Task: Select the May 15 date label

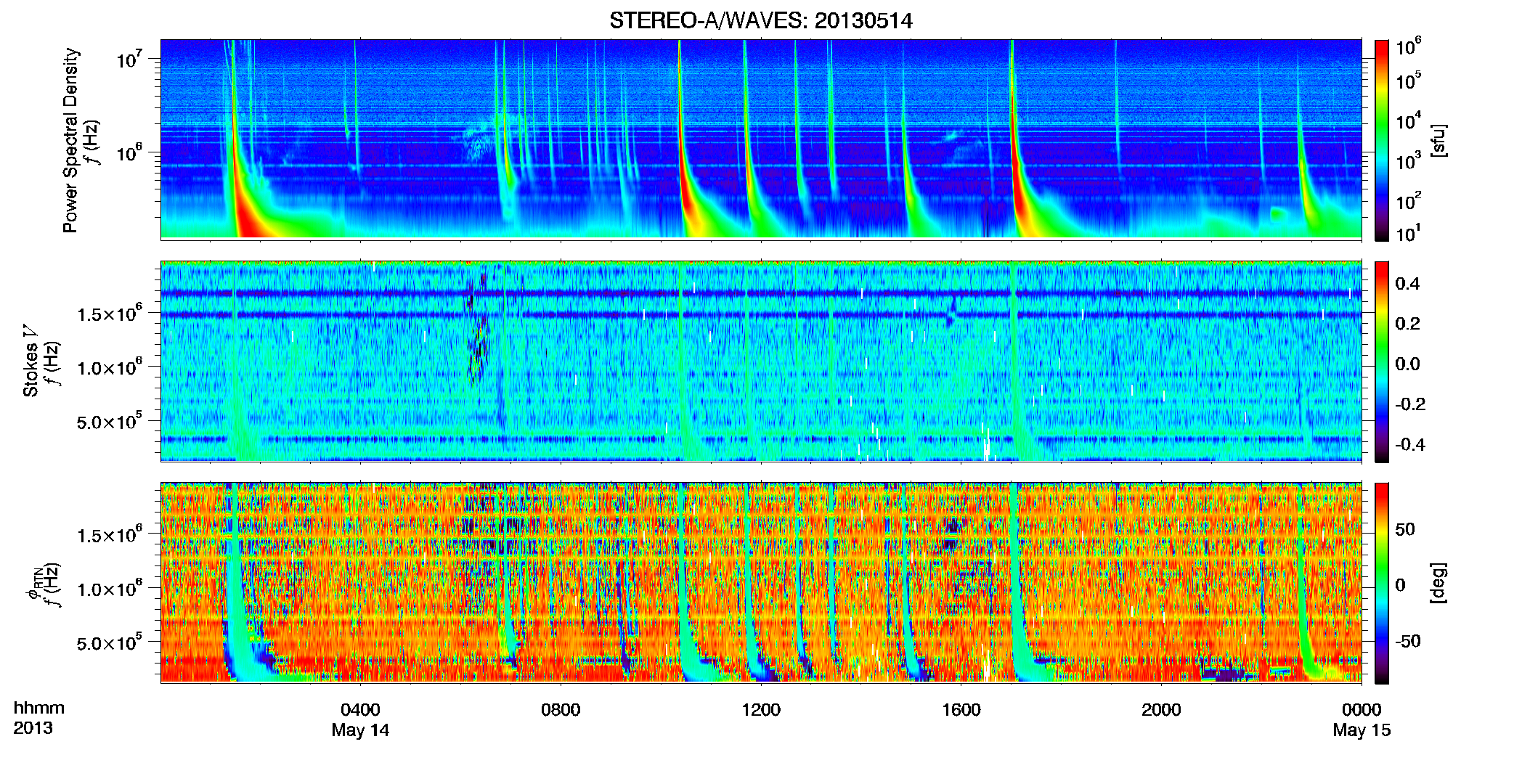Action: click(1362, 730)
